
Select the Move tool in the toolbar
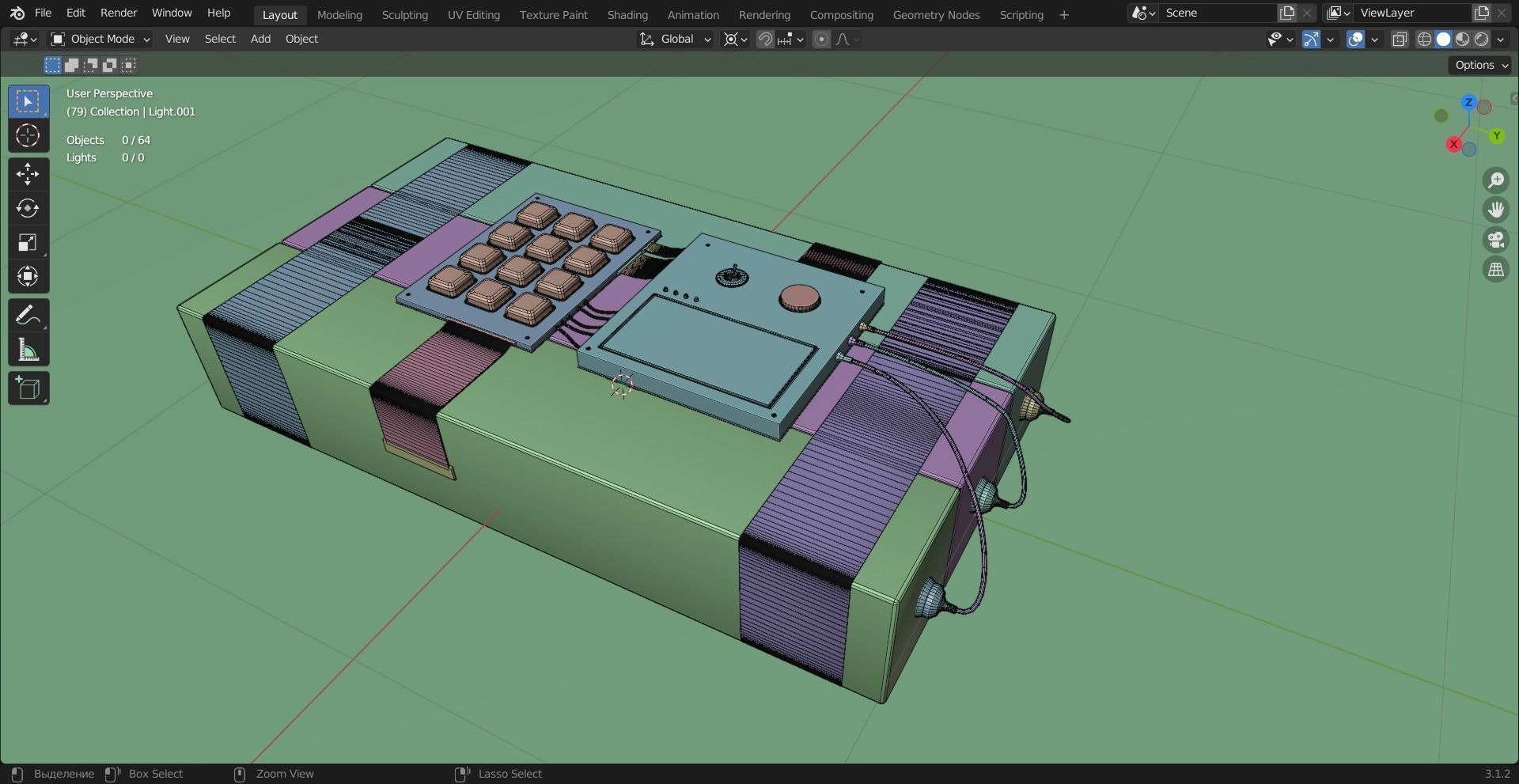(28, 174)
